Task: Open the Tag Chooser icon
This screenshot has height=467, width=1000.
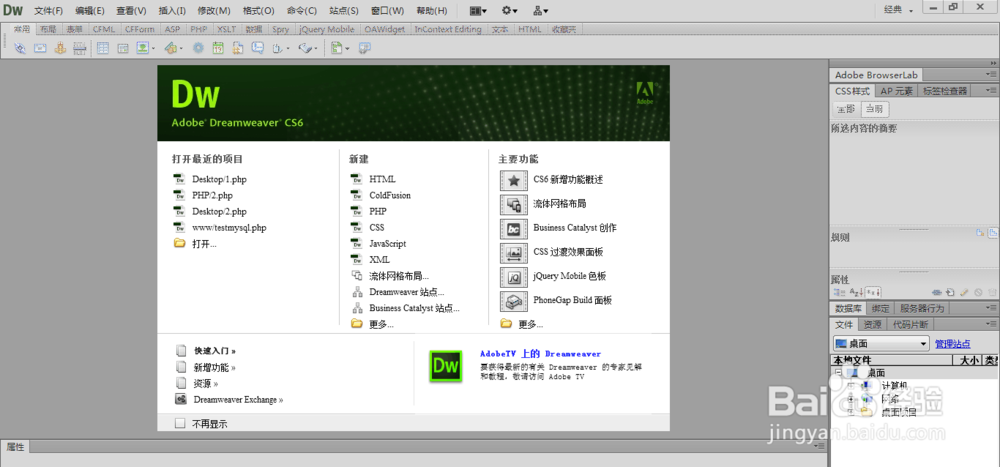Action: point(365,48)
